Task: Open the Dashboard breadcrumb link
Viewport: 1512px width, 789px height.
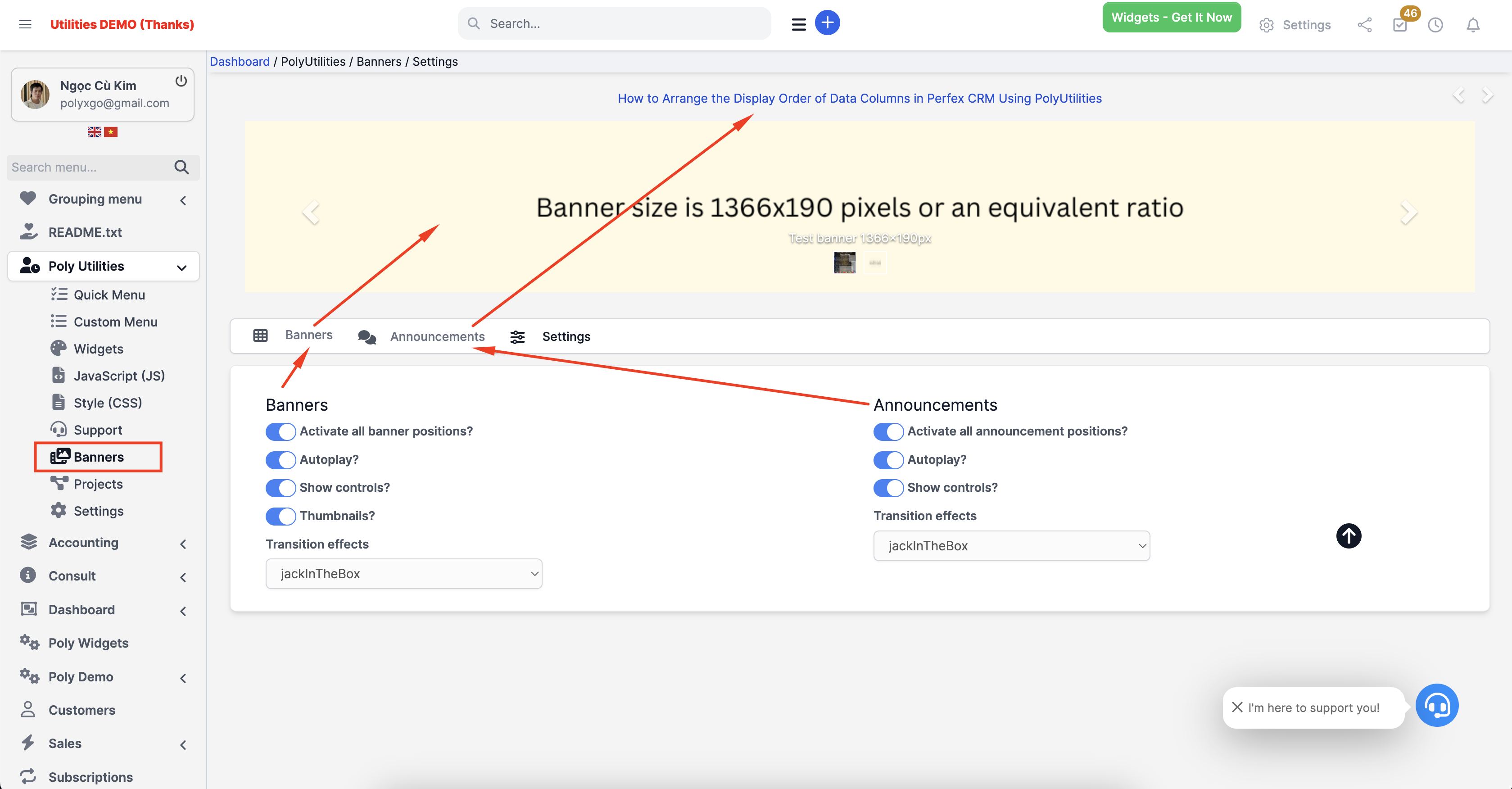Action: pos(240,61)
